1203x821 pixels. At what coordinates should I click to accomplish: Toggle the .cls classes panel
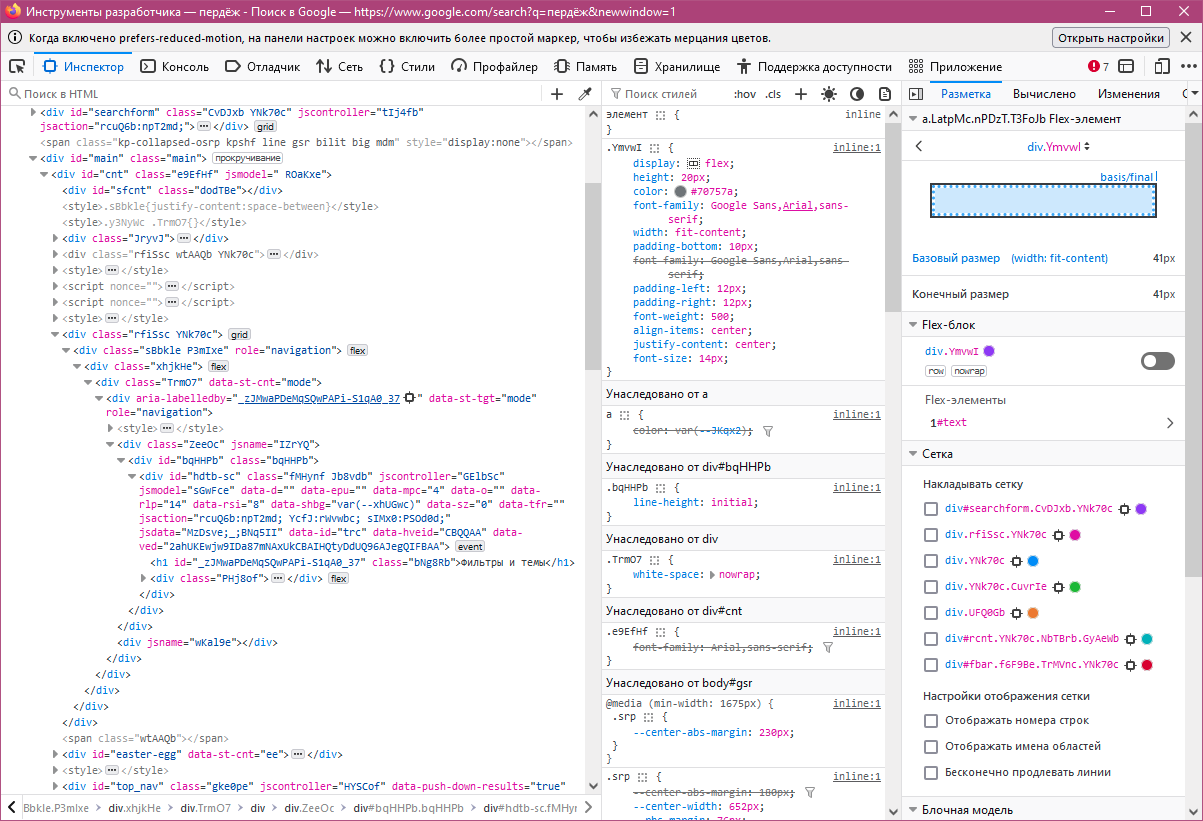(773, 94)
